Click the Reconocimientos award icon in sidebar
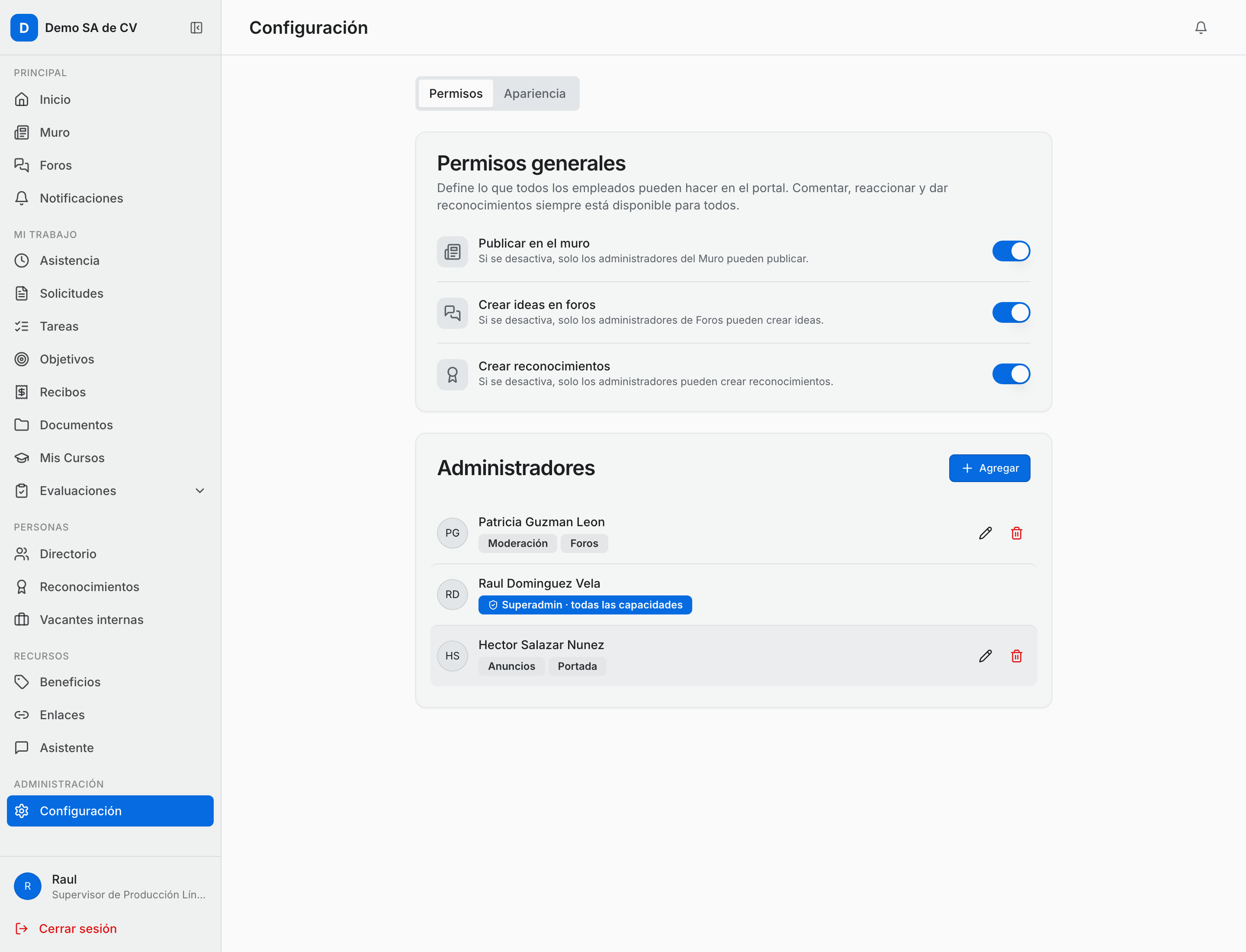 pos(22,586)
